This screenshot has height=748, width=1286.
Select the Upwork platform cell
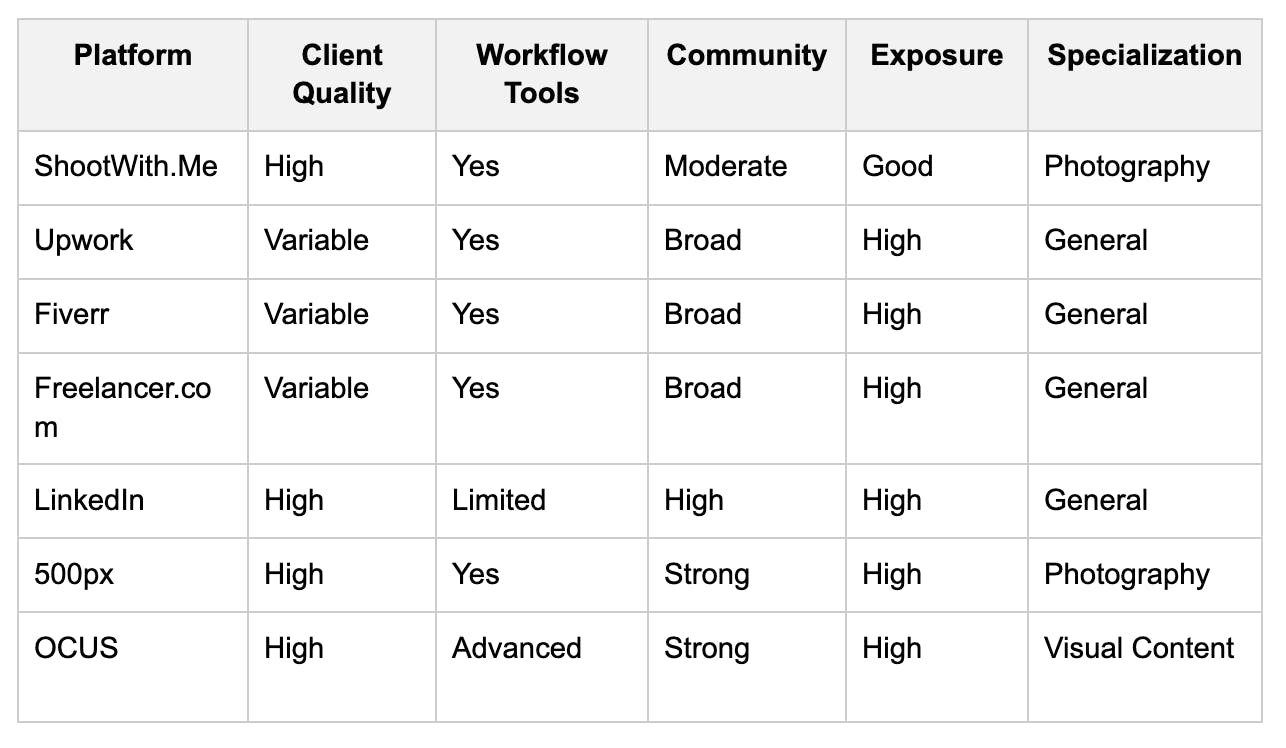coord(84,240)
